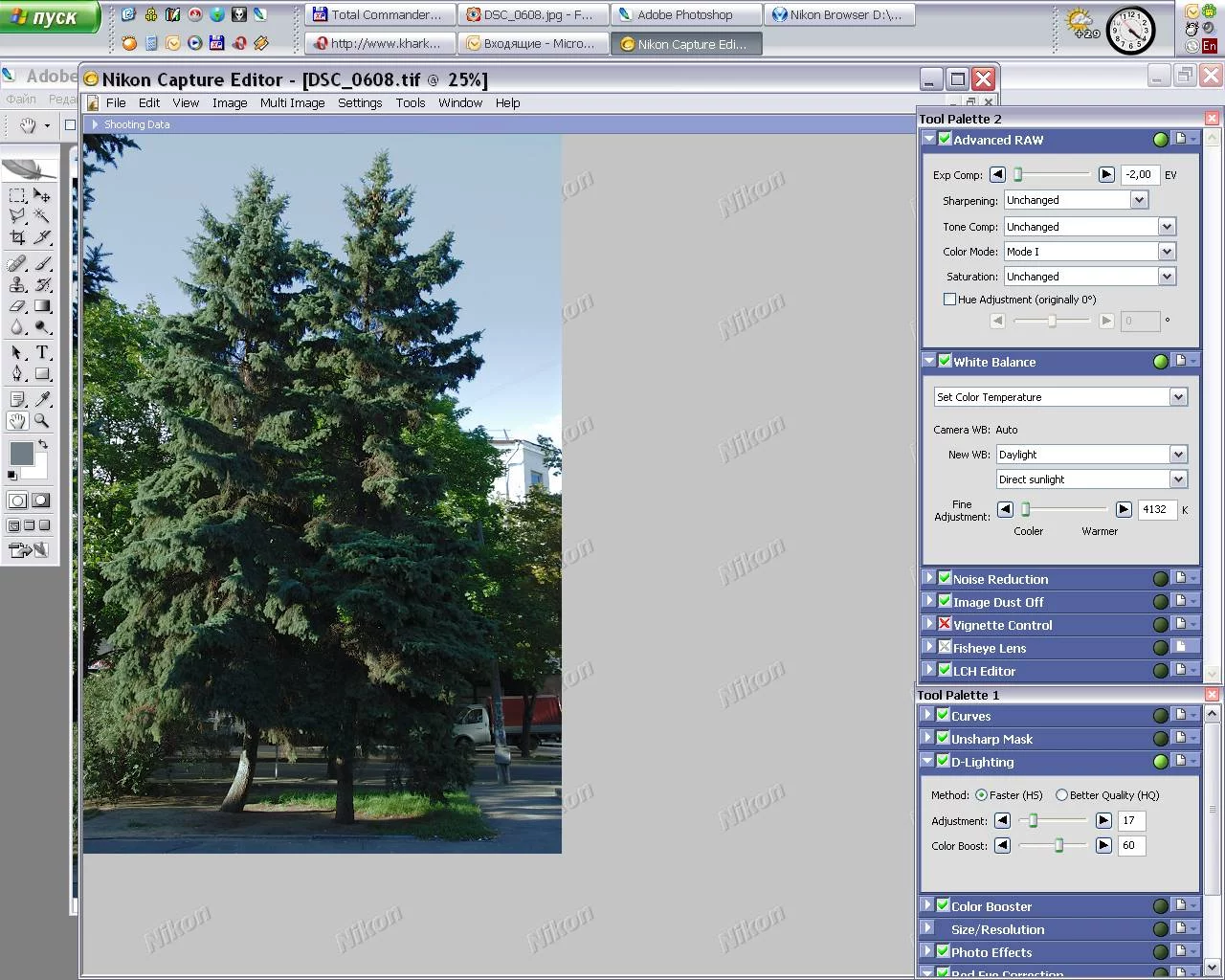Select the Hand tool in toolbox
The width and height of the screenshot is (1225, 980).
(17, 420)
